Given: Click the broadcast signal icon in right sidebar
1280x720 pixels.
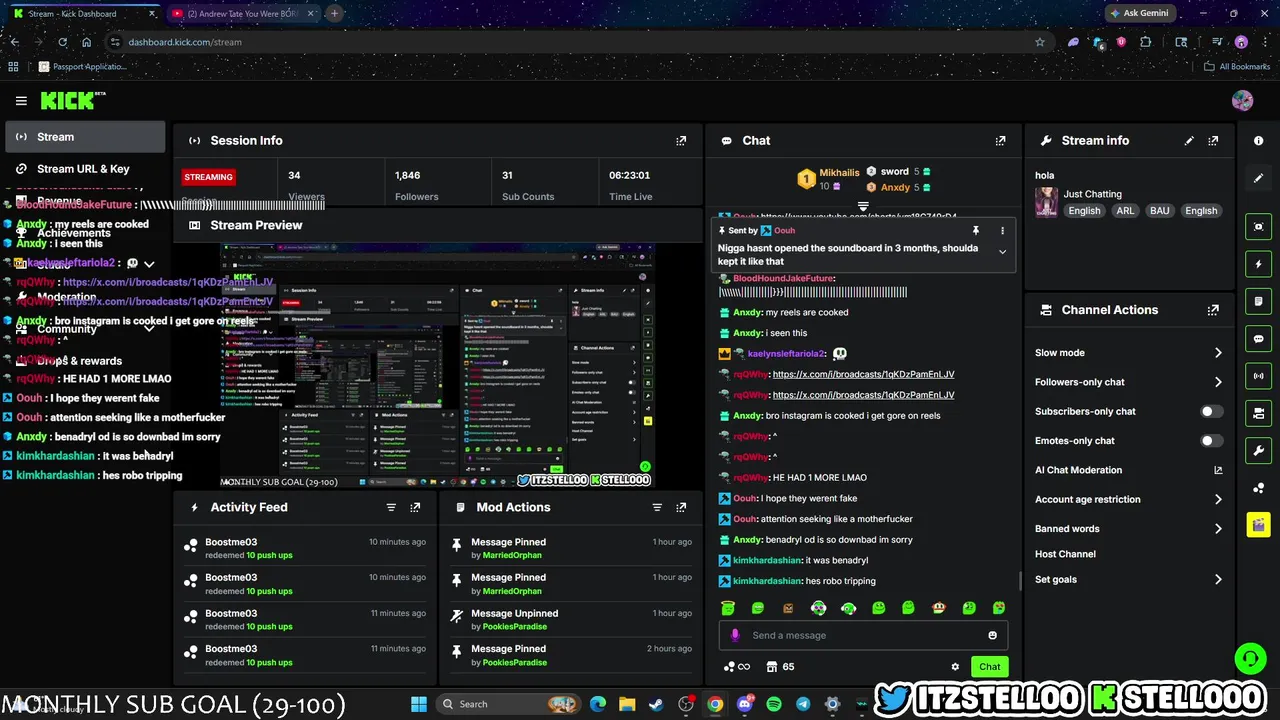Looking at the screenshot, I should click(x=1258, y=376).
